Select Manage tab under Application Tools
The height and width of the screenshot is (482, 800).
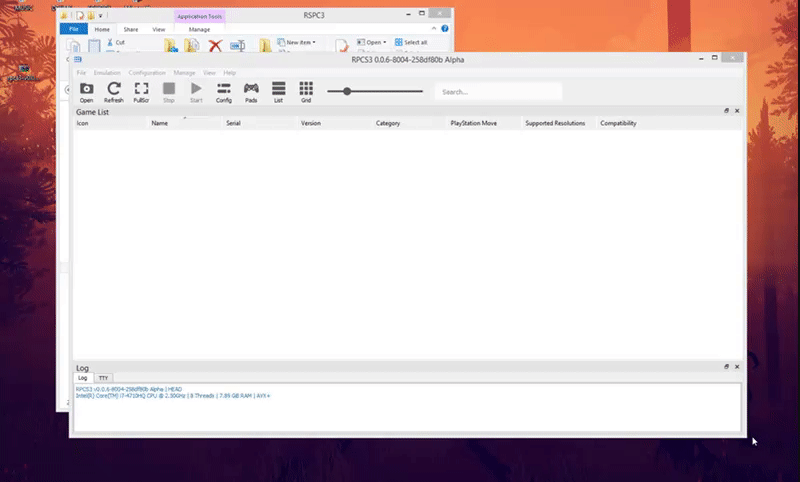coord(199,30)
